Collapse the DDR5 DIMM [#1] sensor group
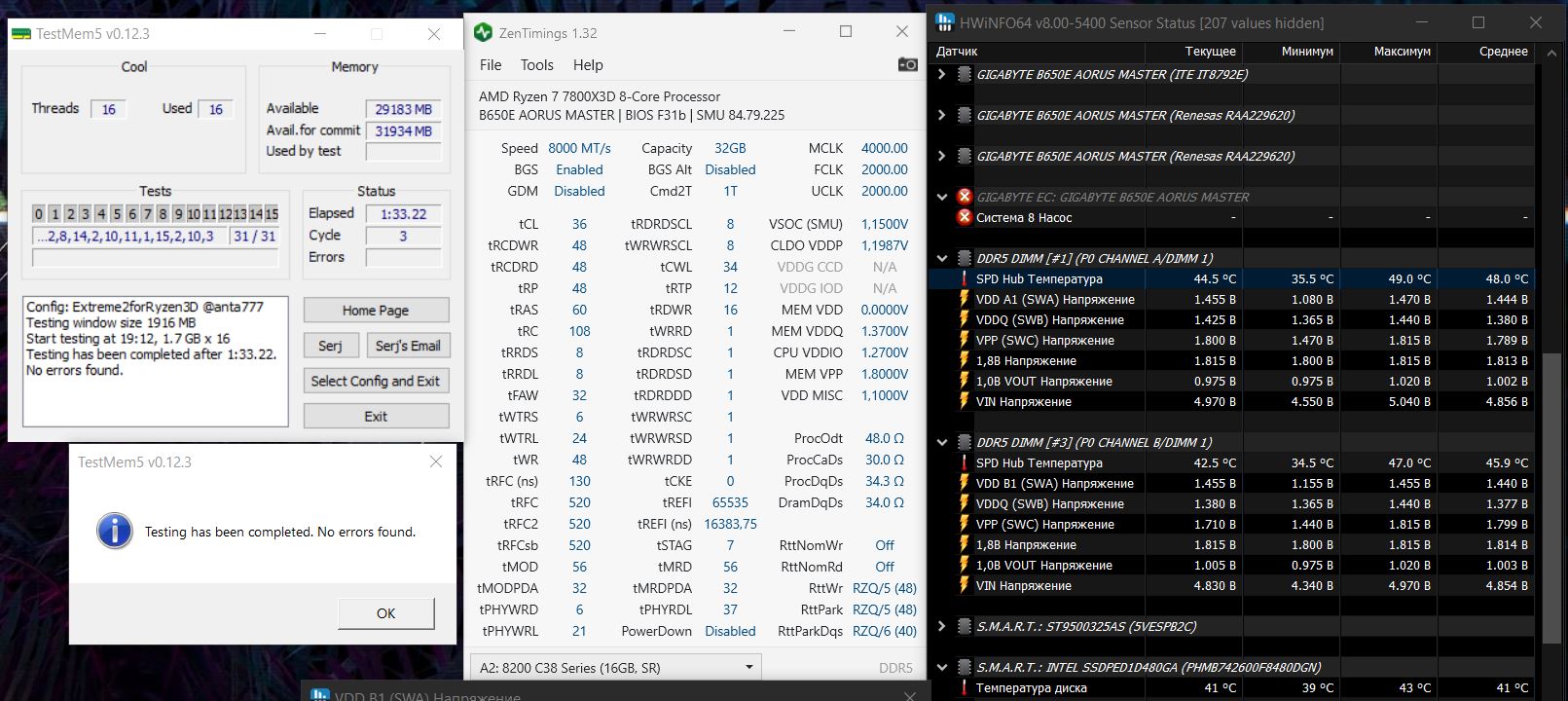1568x701 pixels. (x=941, y=258)
